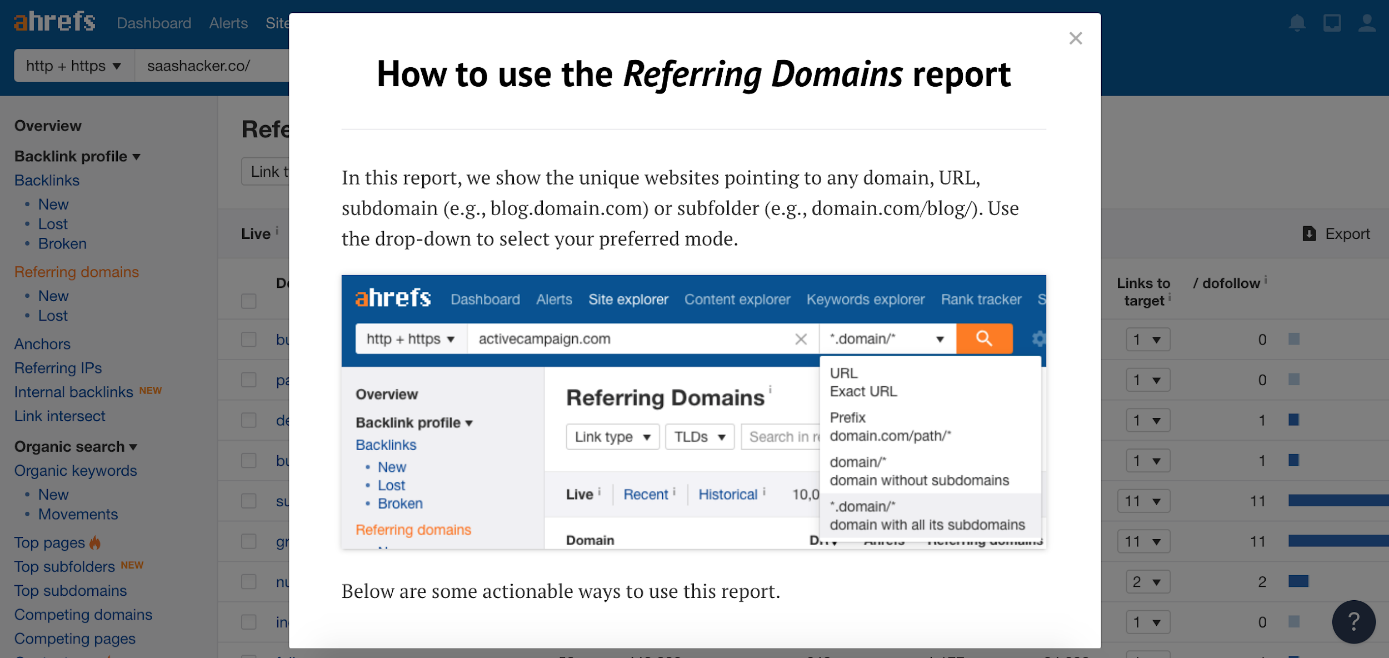
Task: Open the Competing domains link
Action: [x=83, y=615]
